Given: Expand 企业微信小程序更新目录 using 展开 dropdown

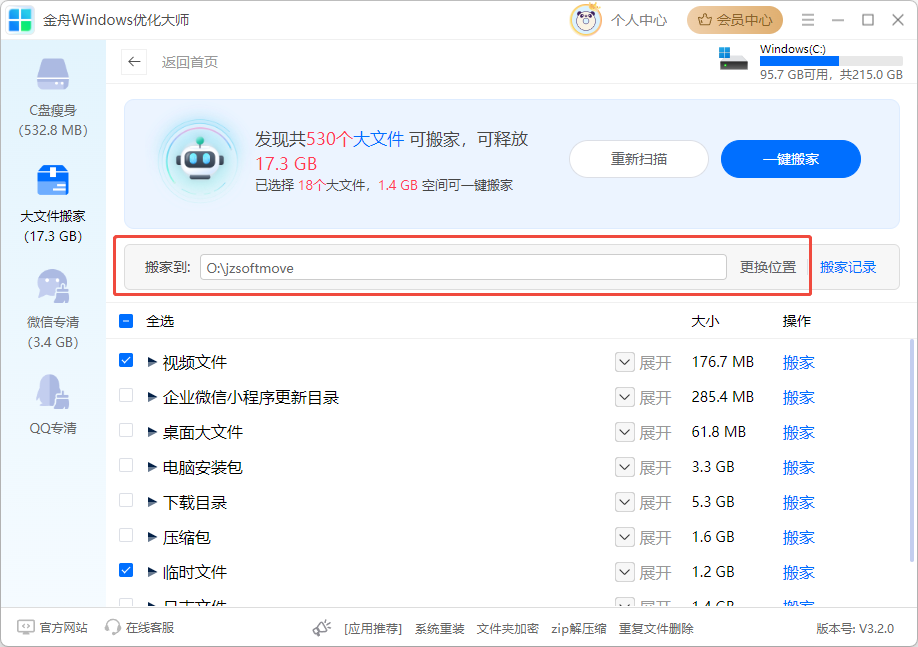Looking at the screenshot, I should tap(625, 398).
